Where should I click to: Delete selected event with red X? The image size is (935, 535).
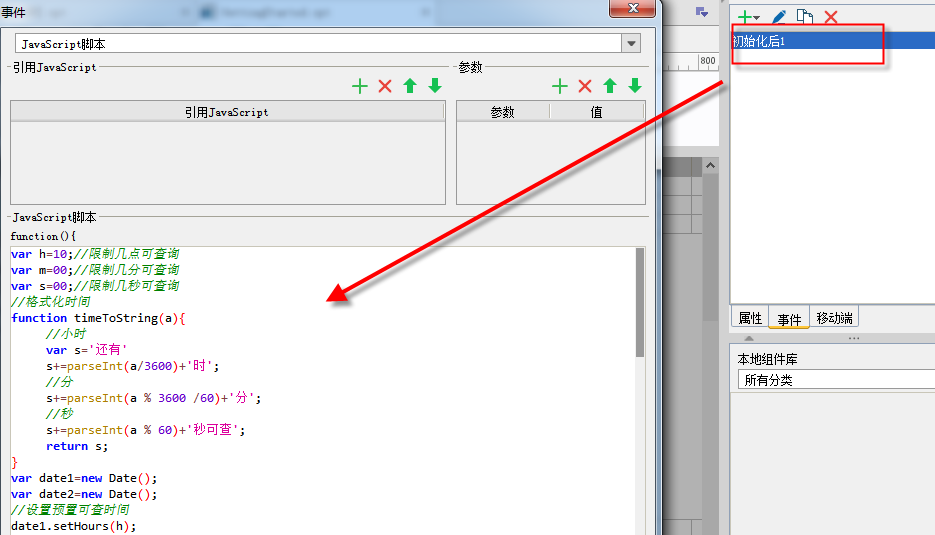pos(831,17)
